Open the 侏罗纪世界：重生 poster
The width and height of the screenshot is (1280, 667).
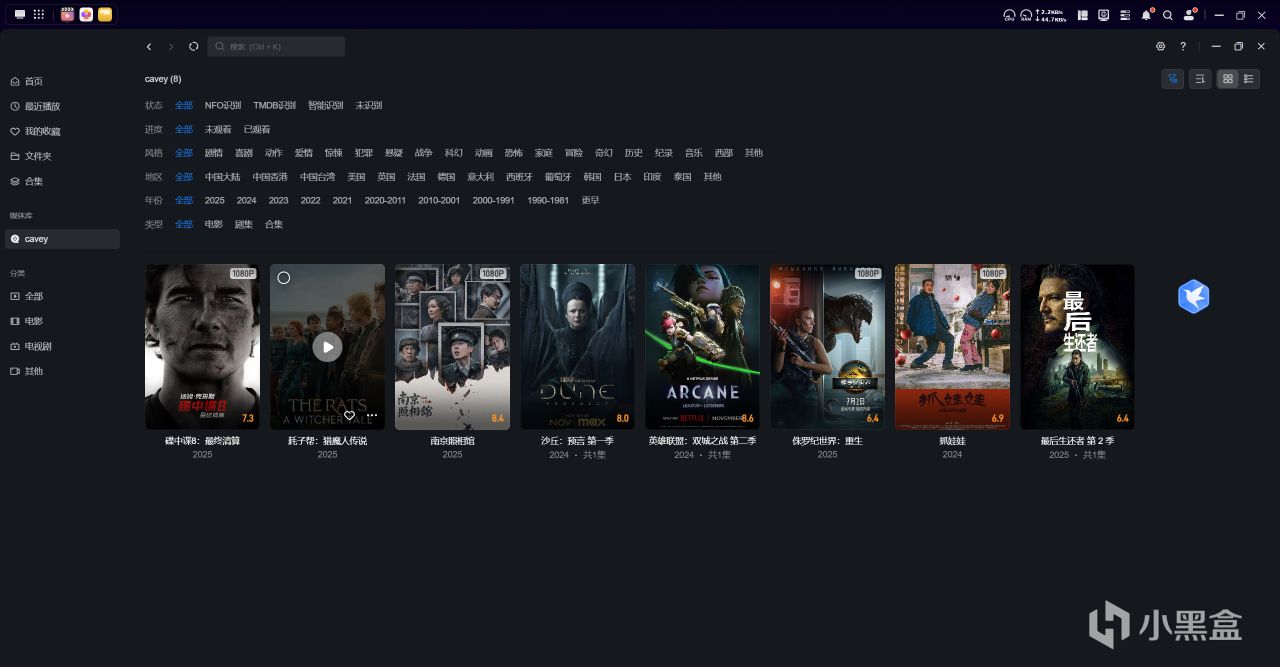point(827,347)
